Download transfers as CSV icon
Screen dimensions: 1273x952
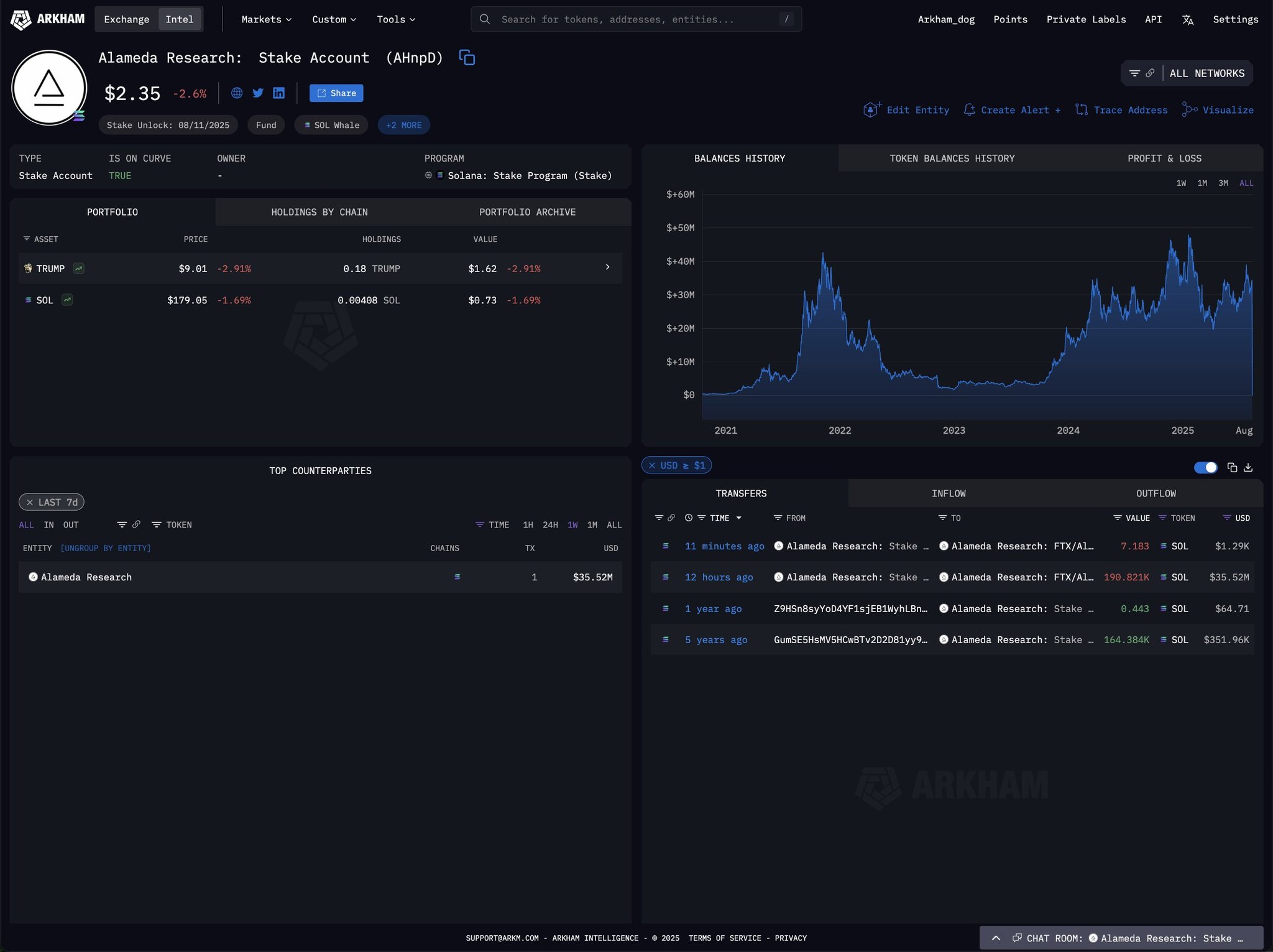(x=1248, y=467)
